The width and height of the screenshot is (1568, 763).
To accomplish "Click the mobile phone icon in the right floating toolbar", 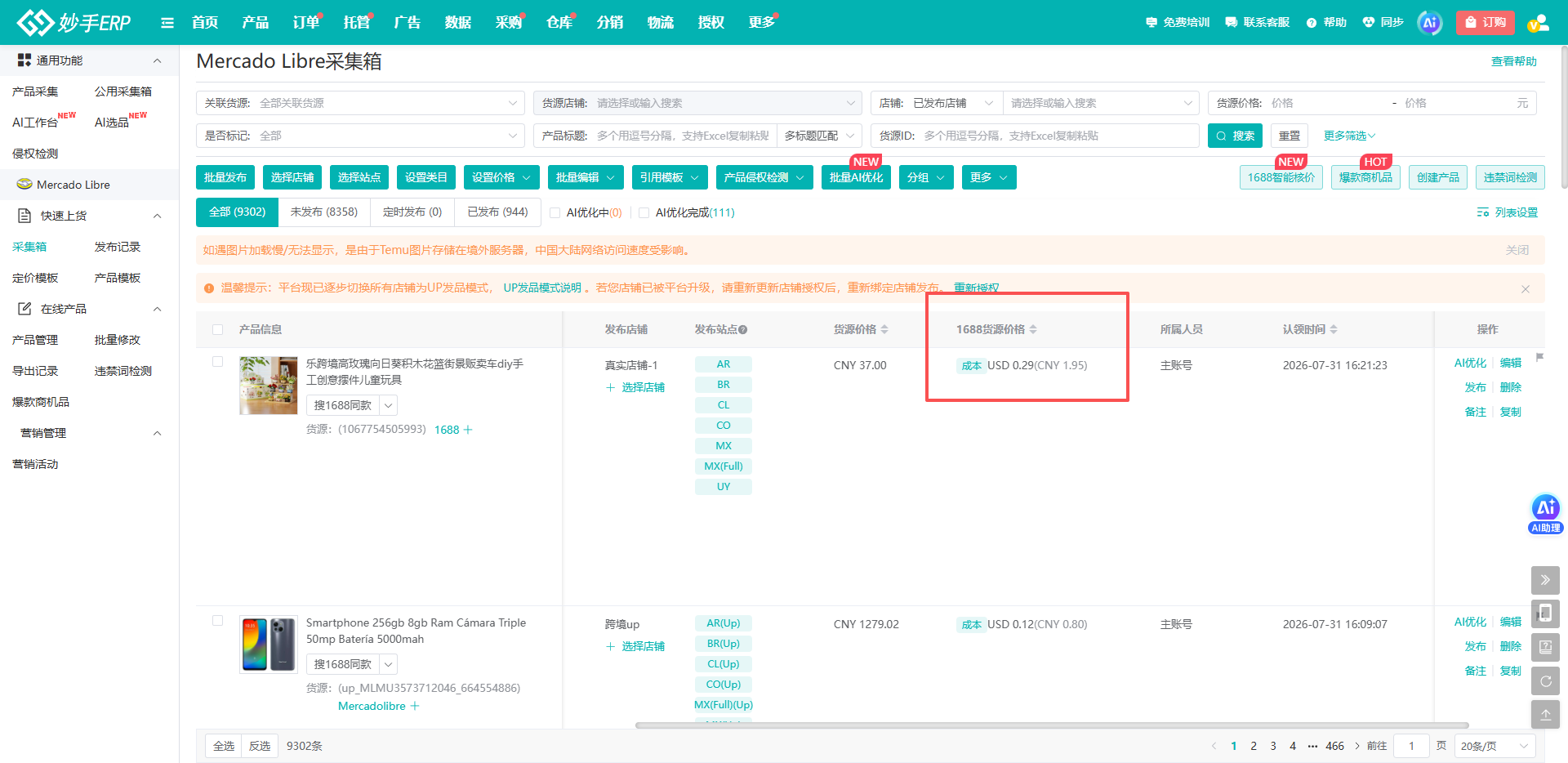I will tap(1545, 614).
